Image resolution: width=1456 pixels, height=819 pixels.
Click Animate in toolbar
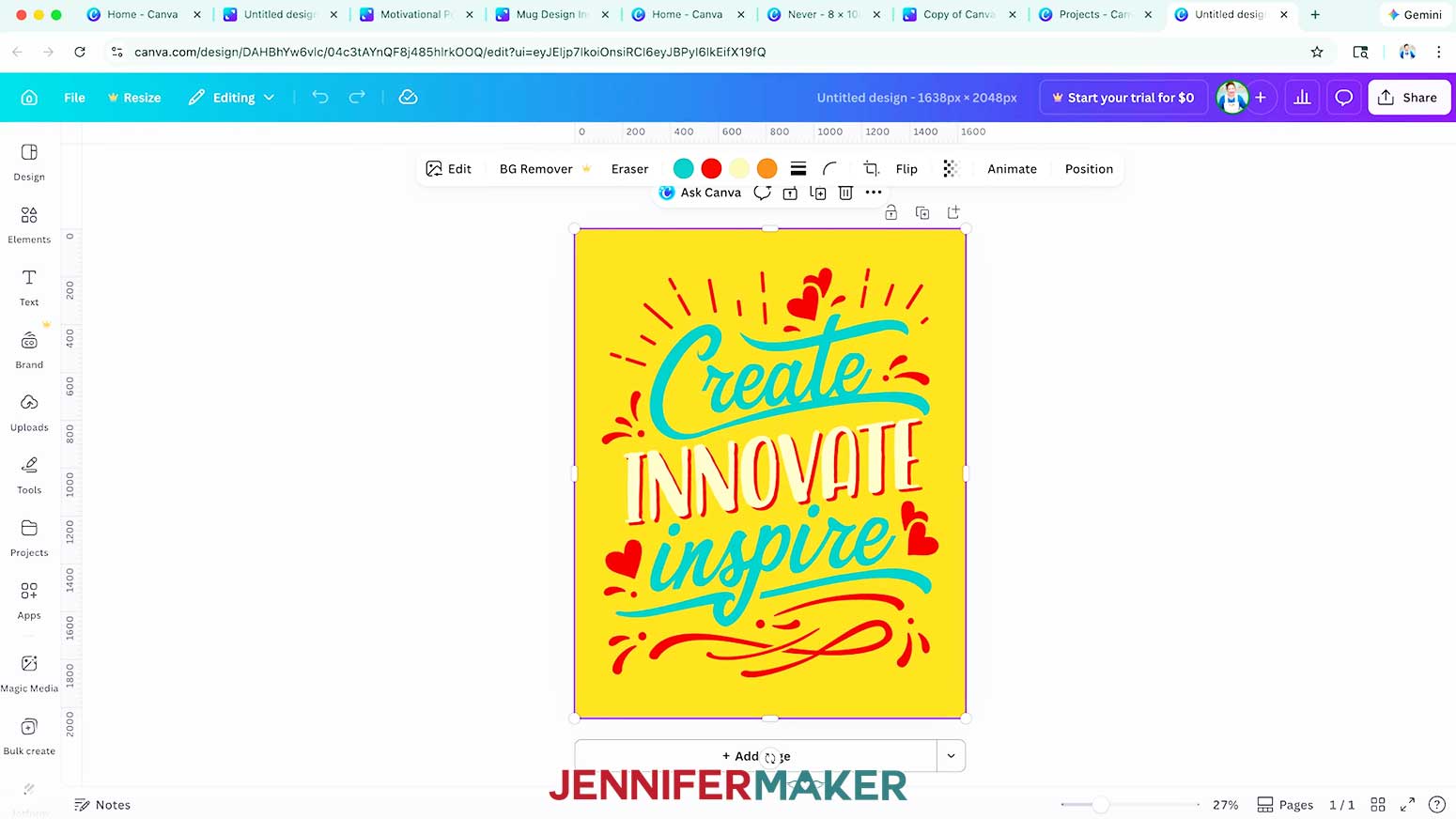point(1012,169)
